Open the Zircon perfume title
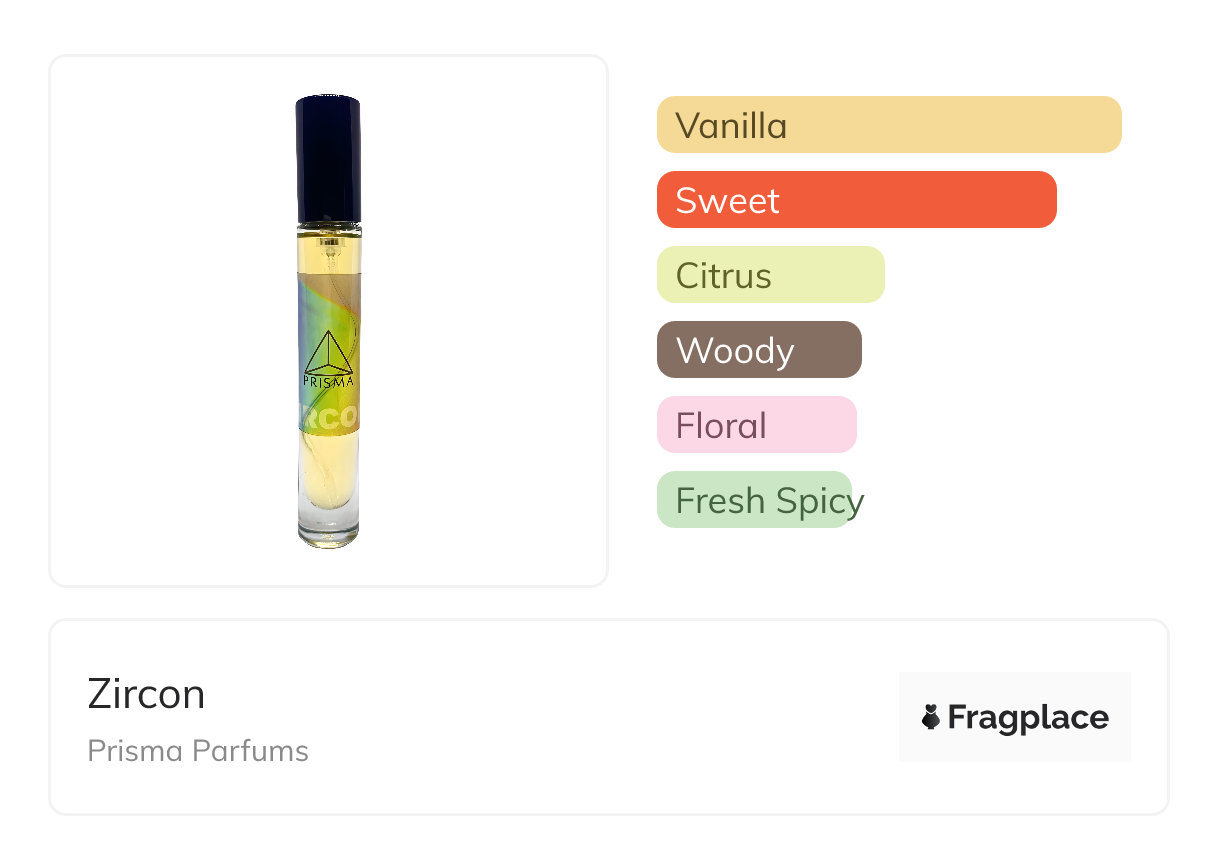This screenshot has height=864, width=1218. 146,694
